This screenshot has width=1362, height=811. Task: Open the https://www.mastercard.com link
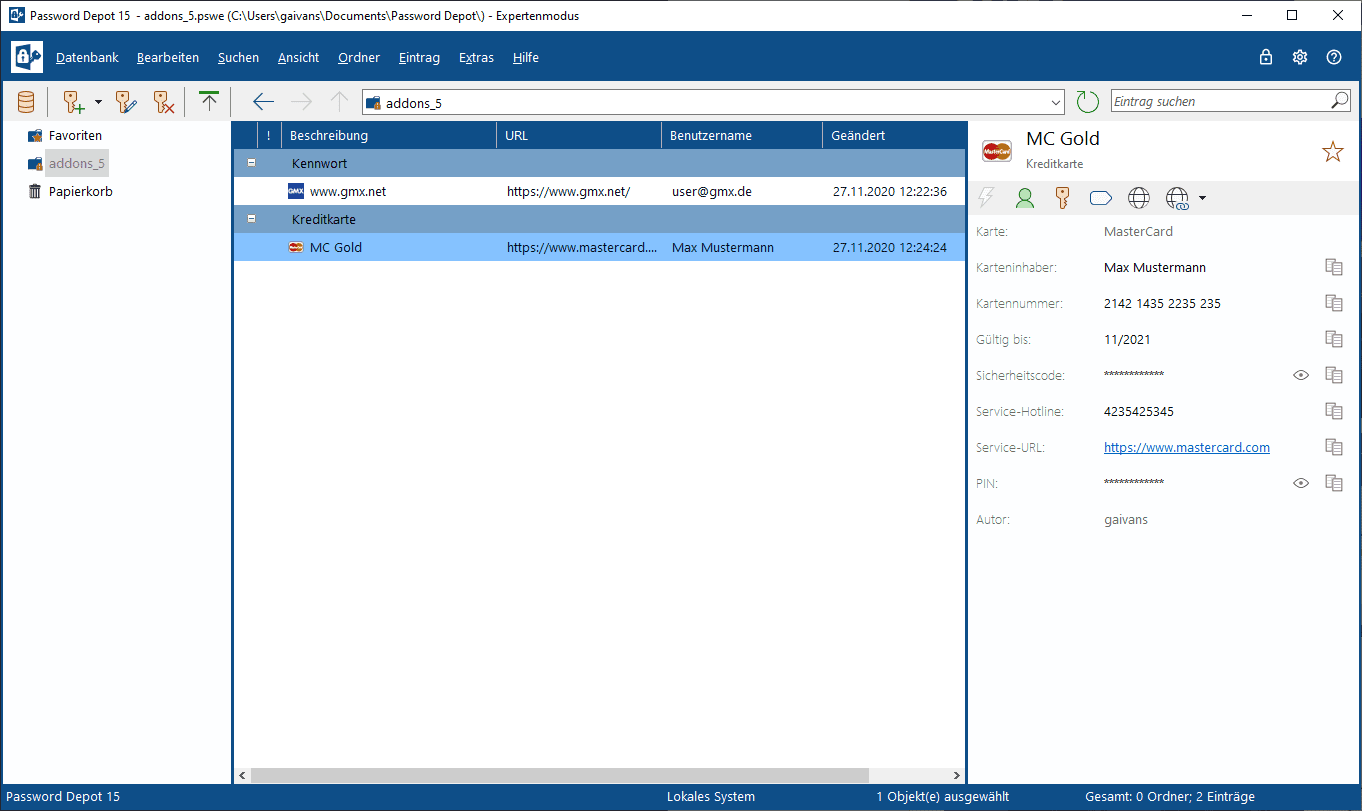1187,447
